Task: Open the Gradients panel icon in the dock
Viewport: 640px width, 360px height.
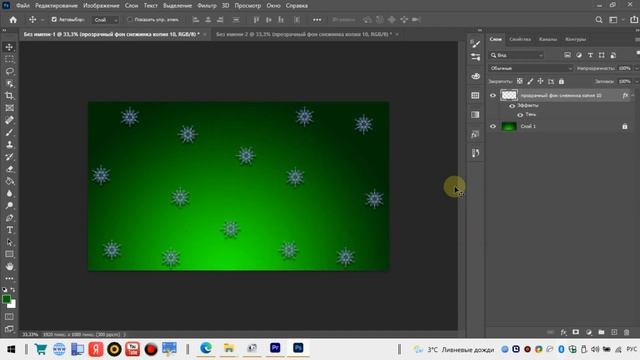Action: [475, 115]
